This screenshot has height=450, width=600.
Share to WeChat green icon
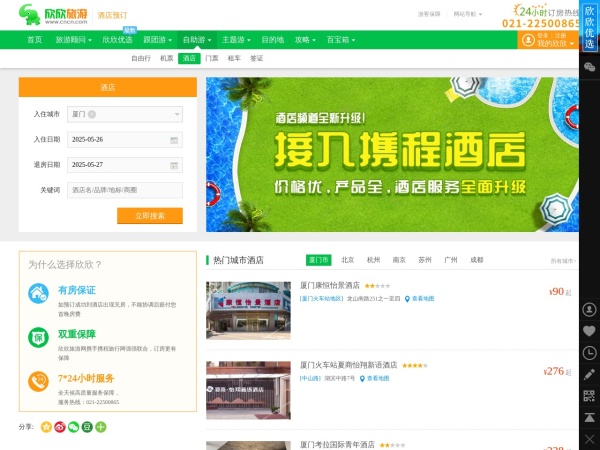[x=73, y=427]
